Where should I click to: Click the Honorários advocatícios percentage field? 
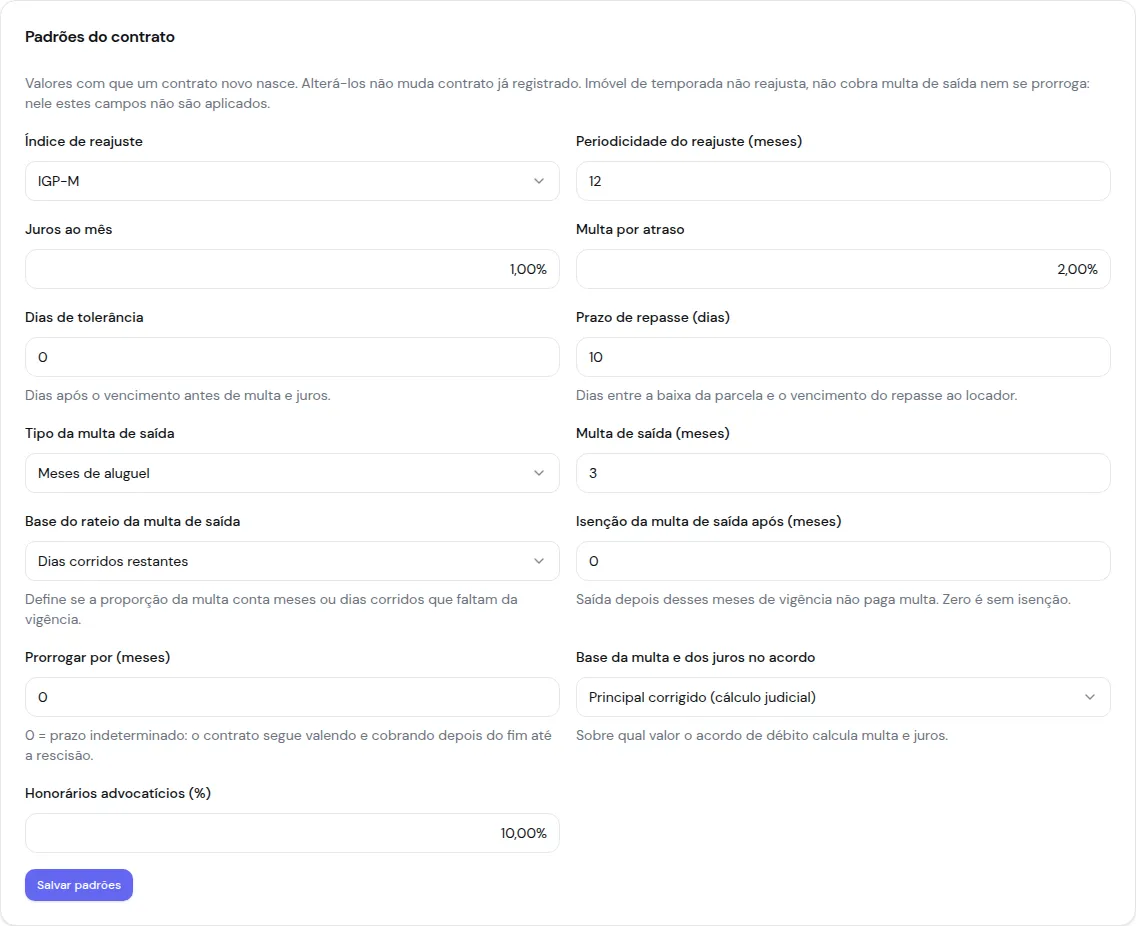coord(292,833)
